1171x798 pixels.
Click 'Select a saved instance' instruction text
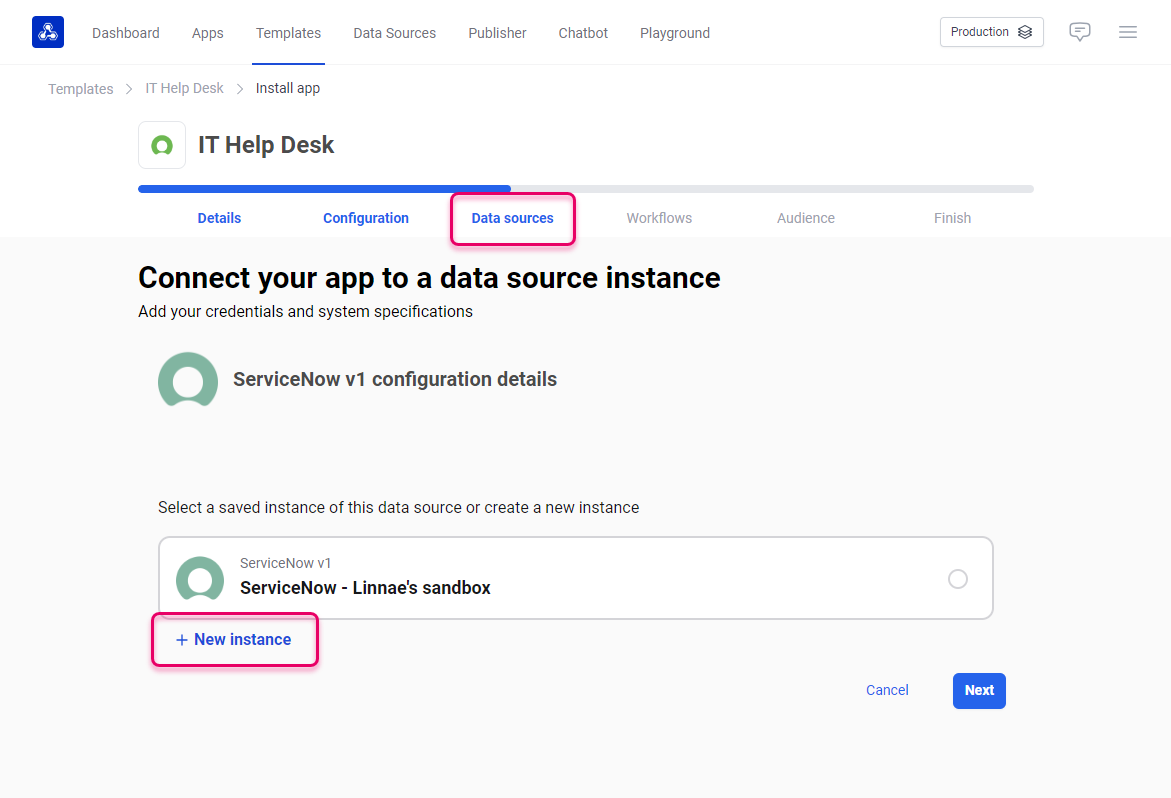click(399, 508)
